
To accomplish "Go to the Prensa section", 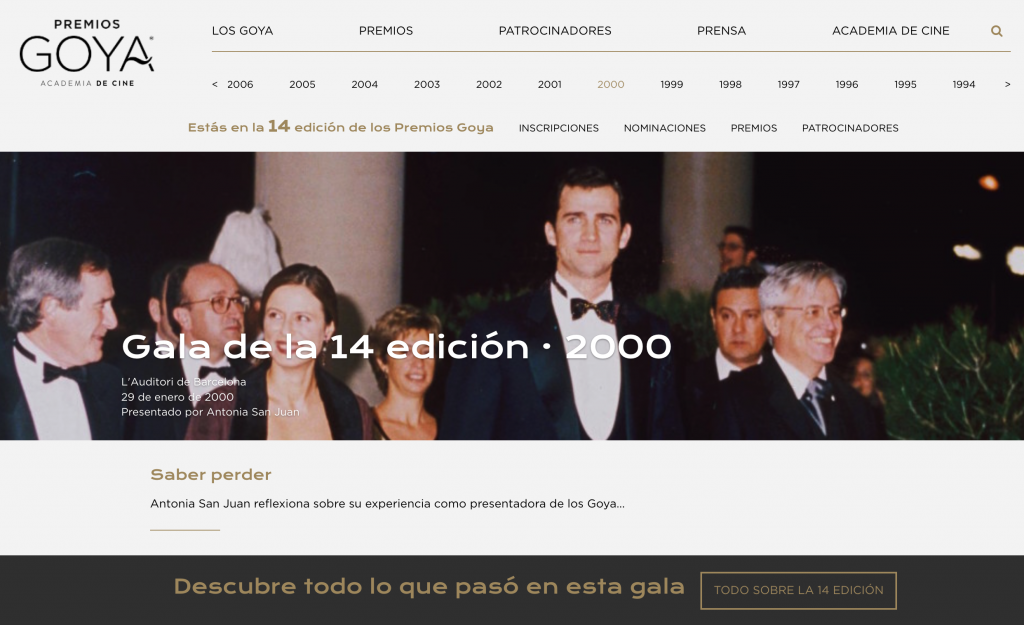I will coord(721,31).
